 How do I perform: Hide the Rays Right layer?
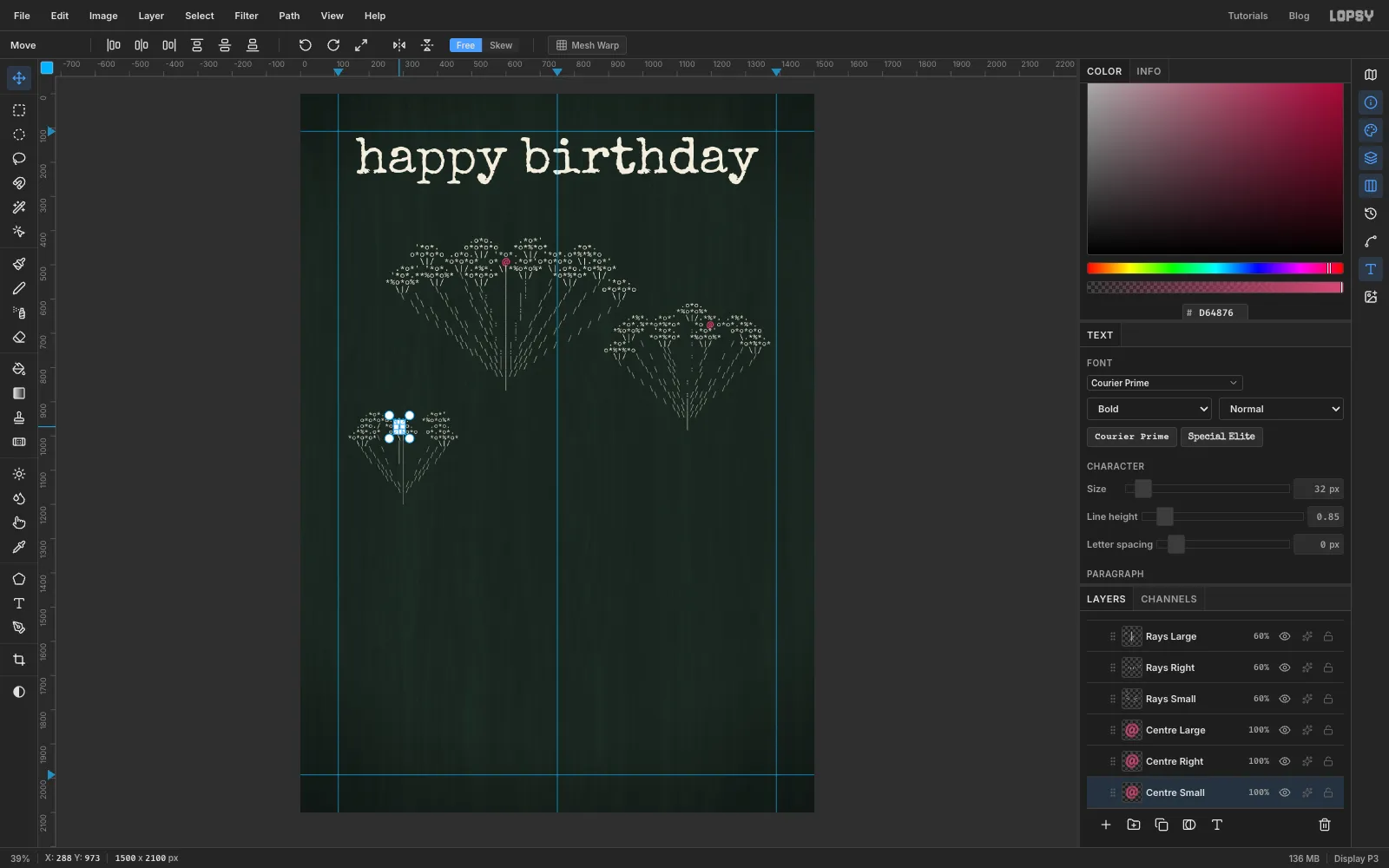point(1285,667)
